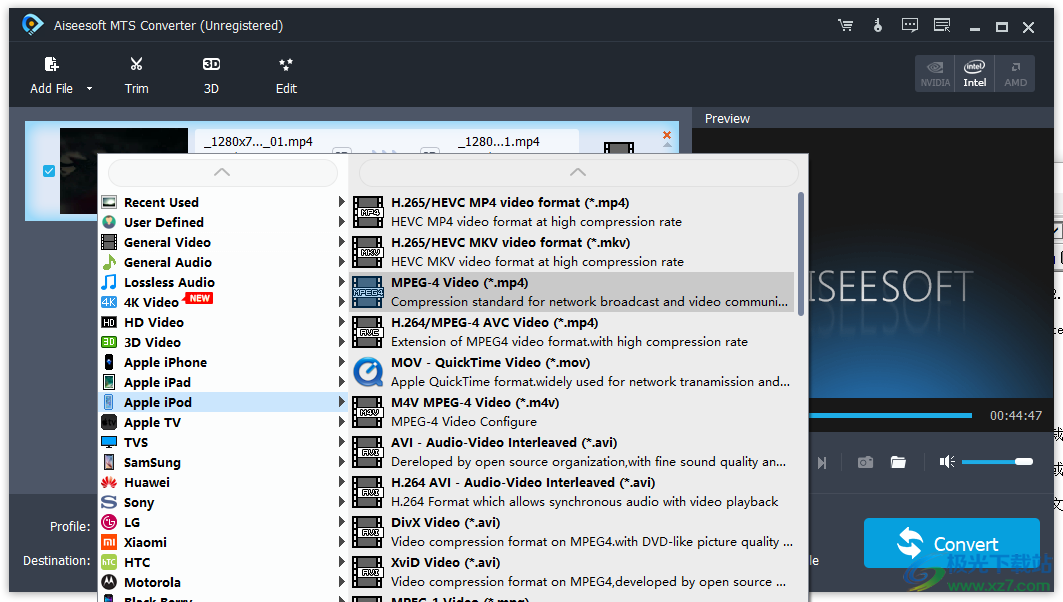Click the 3D Video category icon
Viewport: 1063px width, 602px height.
click(x=108, y=342)
